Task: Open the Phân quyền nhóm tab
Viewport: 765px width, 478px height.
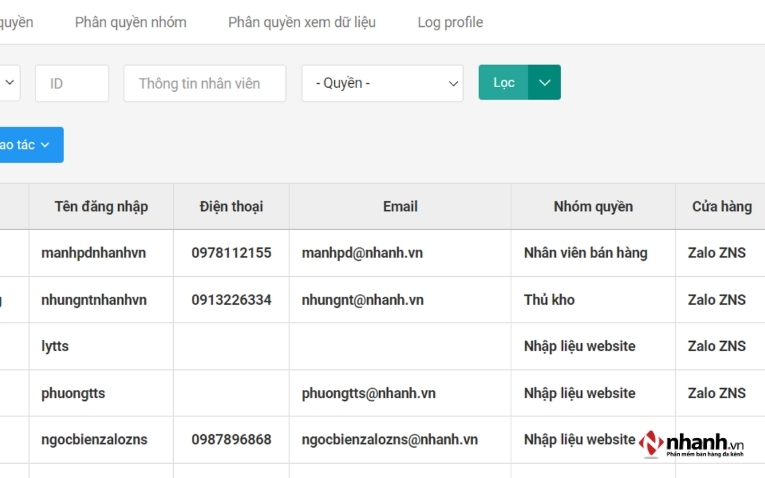Action: (130, 22)
